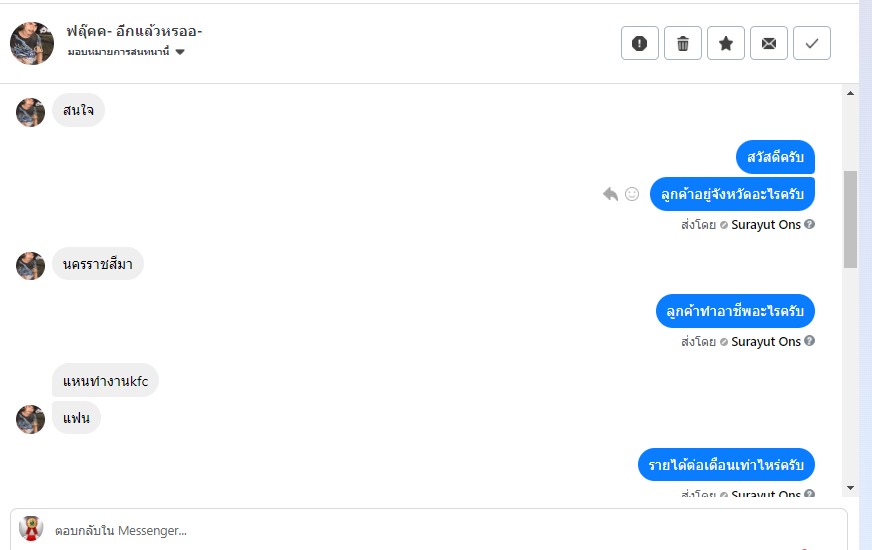The image size is (872, 550).
Task: Star this conversation to follow up
Action: pos(726,43)
